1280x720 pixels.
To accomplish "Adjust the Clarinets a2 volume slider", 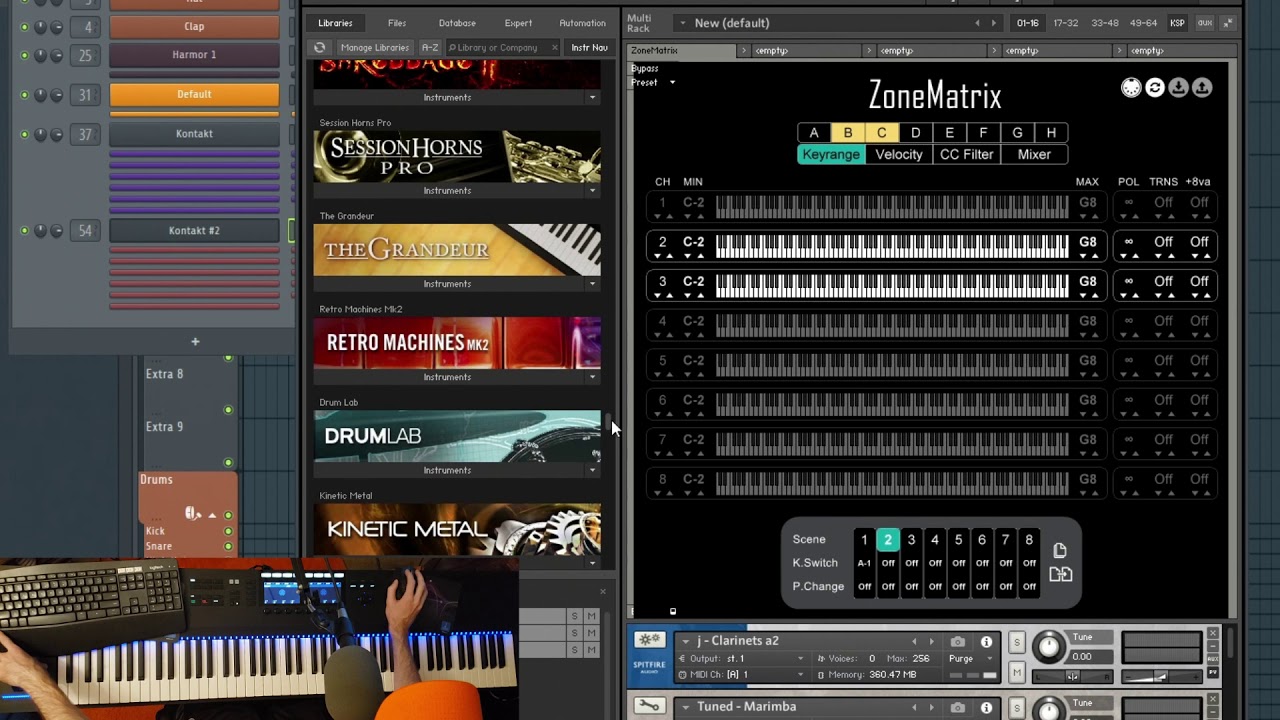I will click(1161, 677).
